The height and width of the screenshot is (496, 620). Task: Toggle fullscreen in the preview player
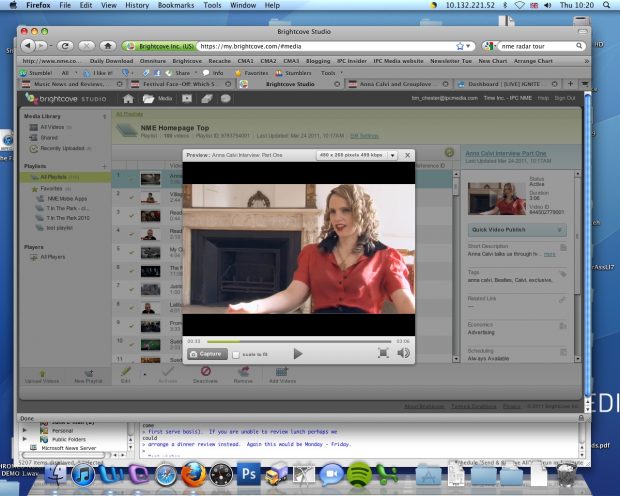click(383, 353)
